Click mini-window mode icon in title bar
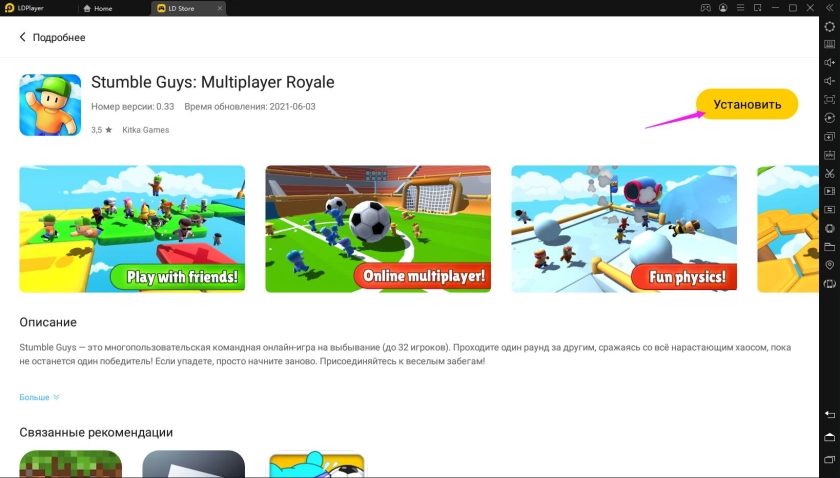This screenshot has height=478, width=840. [x=758, y=8]
